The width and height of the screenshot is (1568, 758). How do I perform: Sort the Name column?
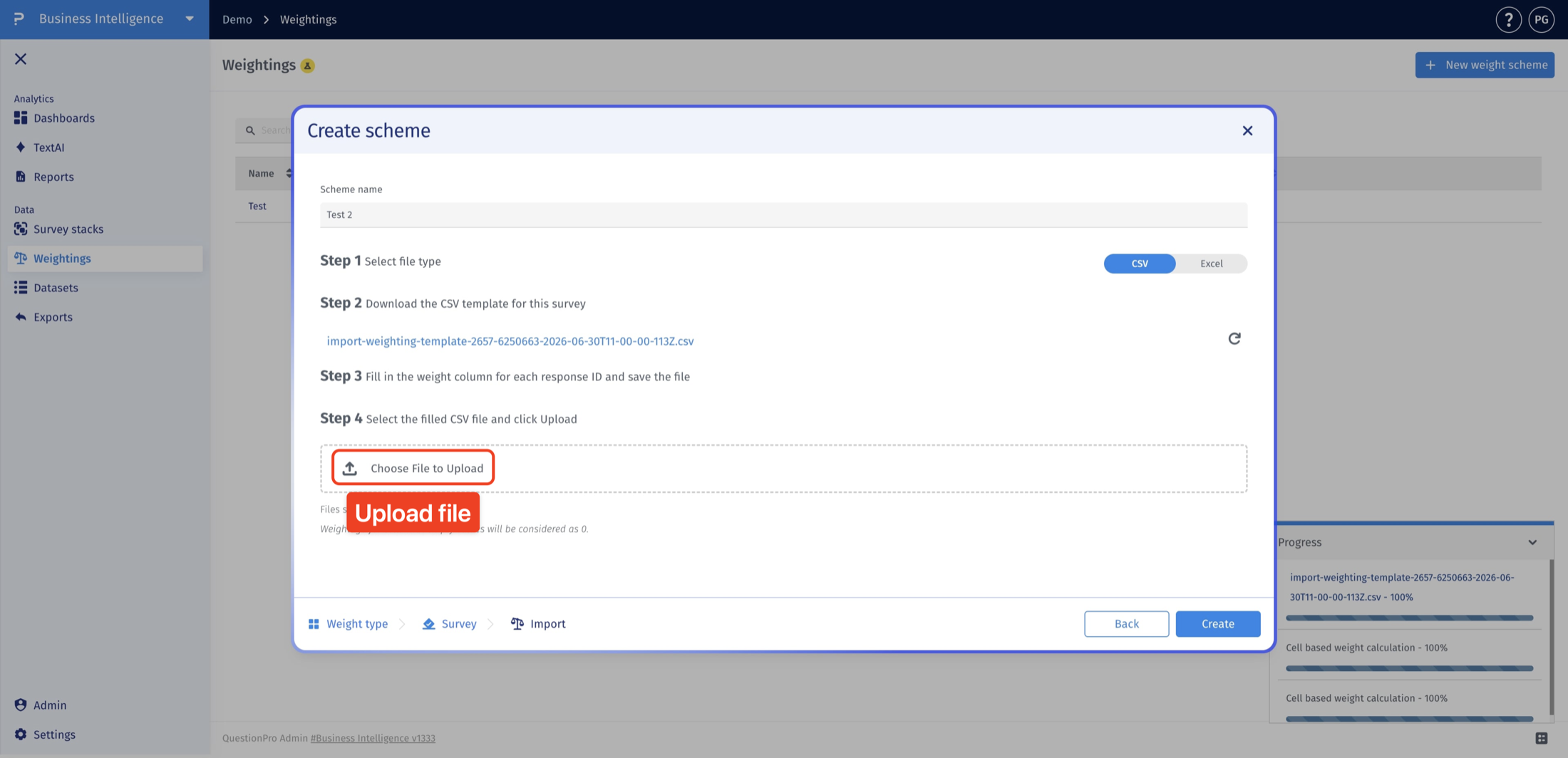(289, 173)
